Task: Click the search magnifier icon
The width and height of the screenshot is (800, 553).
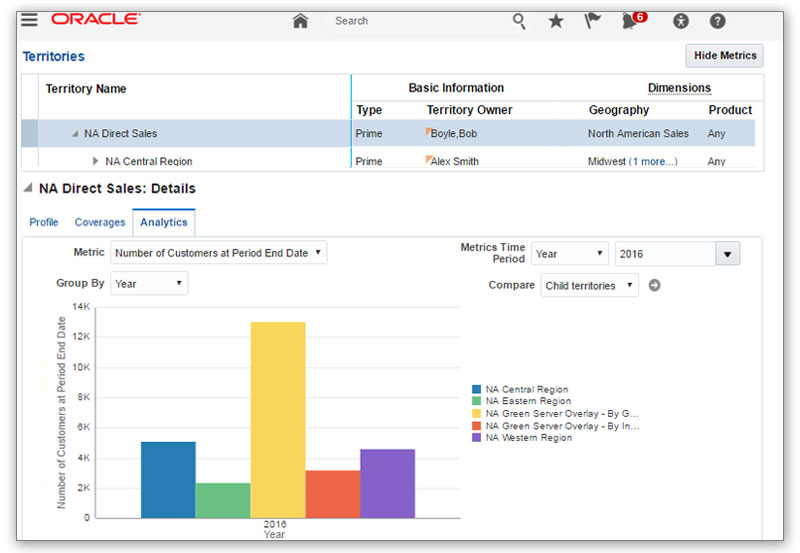Action: 519,20
